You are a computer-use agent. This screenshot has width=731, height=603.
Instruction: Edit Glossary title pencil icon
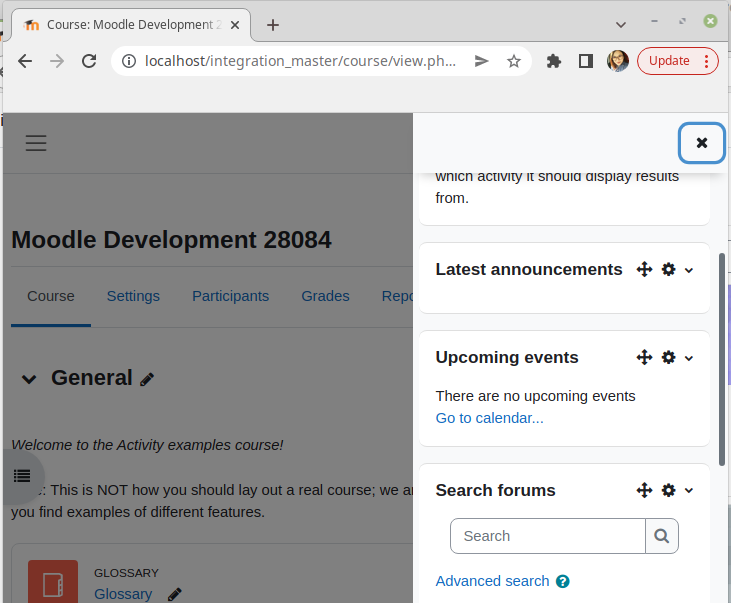pos(175,595)
